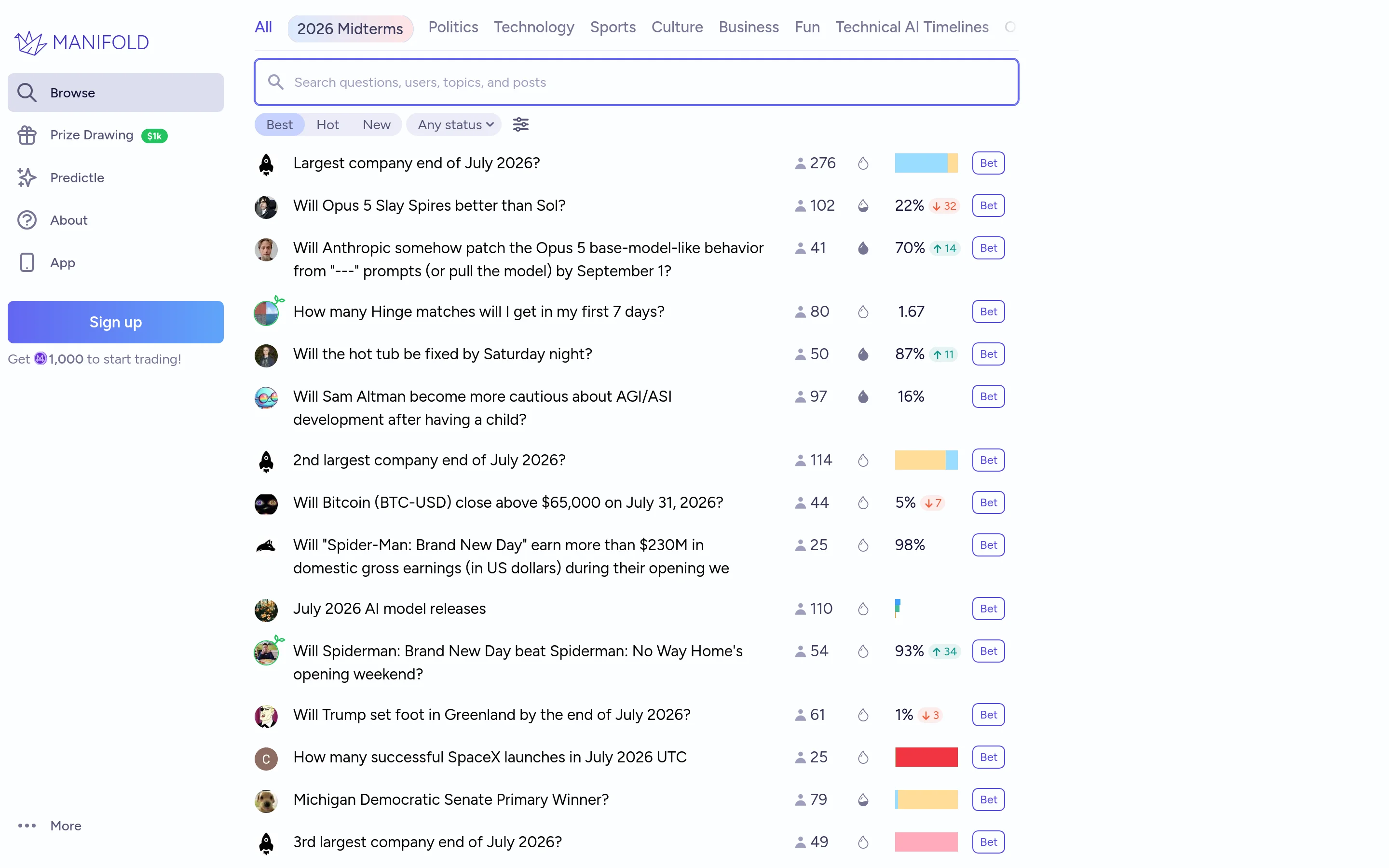Viewport: 1389px width, 868px height.
Task: Click the Prize Drawing gift icon
Action: [27, 135]
